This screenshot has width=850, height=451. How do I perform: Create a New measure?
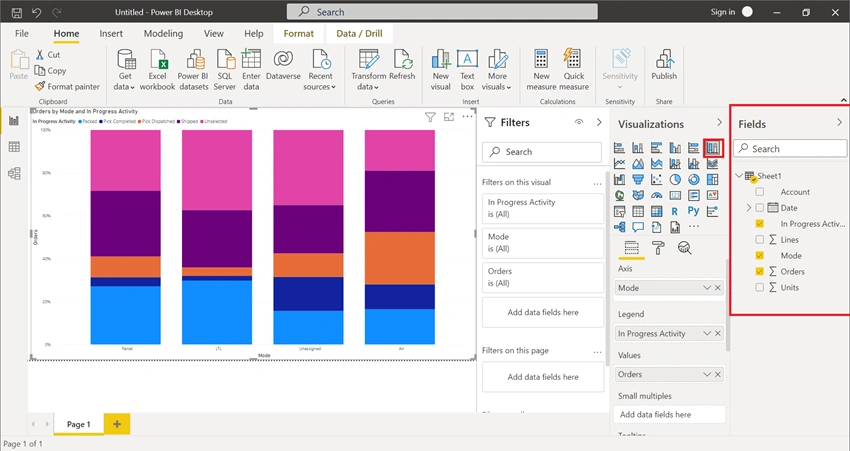541,69
